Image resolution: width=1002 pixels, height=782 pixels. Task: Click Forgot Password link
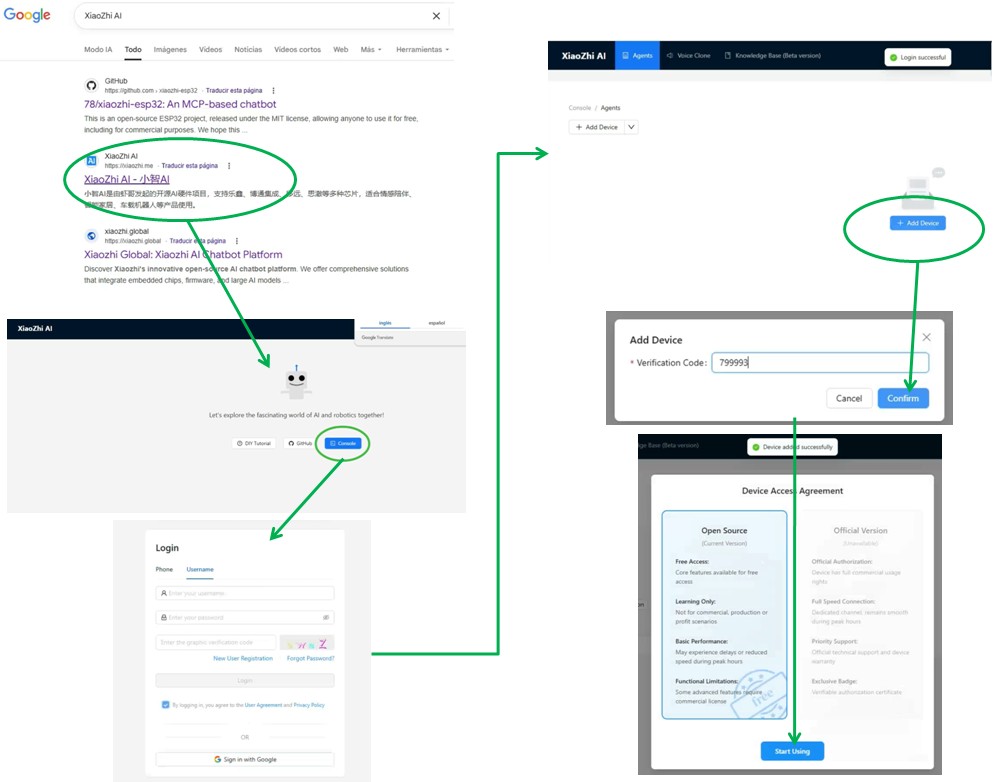[311, 659]
